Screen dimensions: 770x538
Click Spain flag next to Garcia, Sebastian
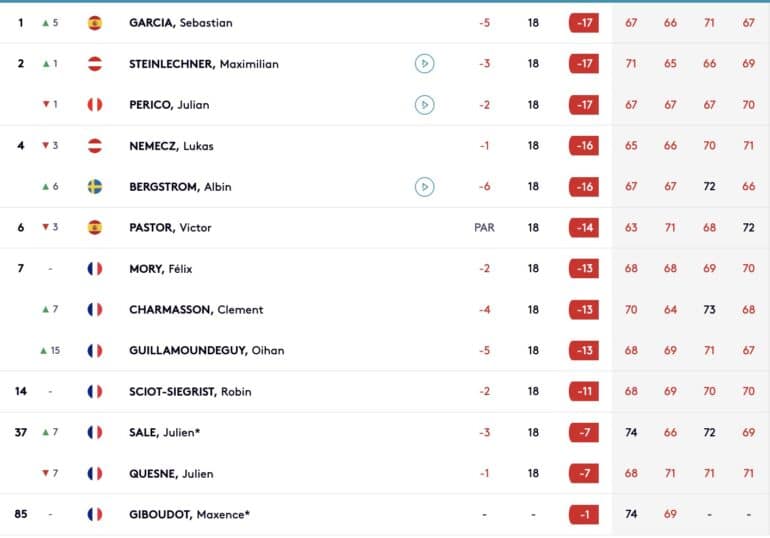(x=95, y=23)
